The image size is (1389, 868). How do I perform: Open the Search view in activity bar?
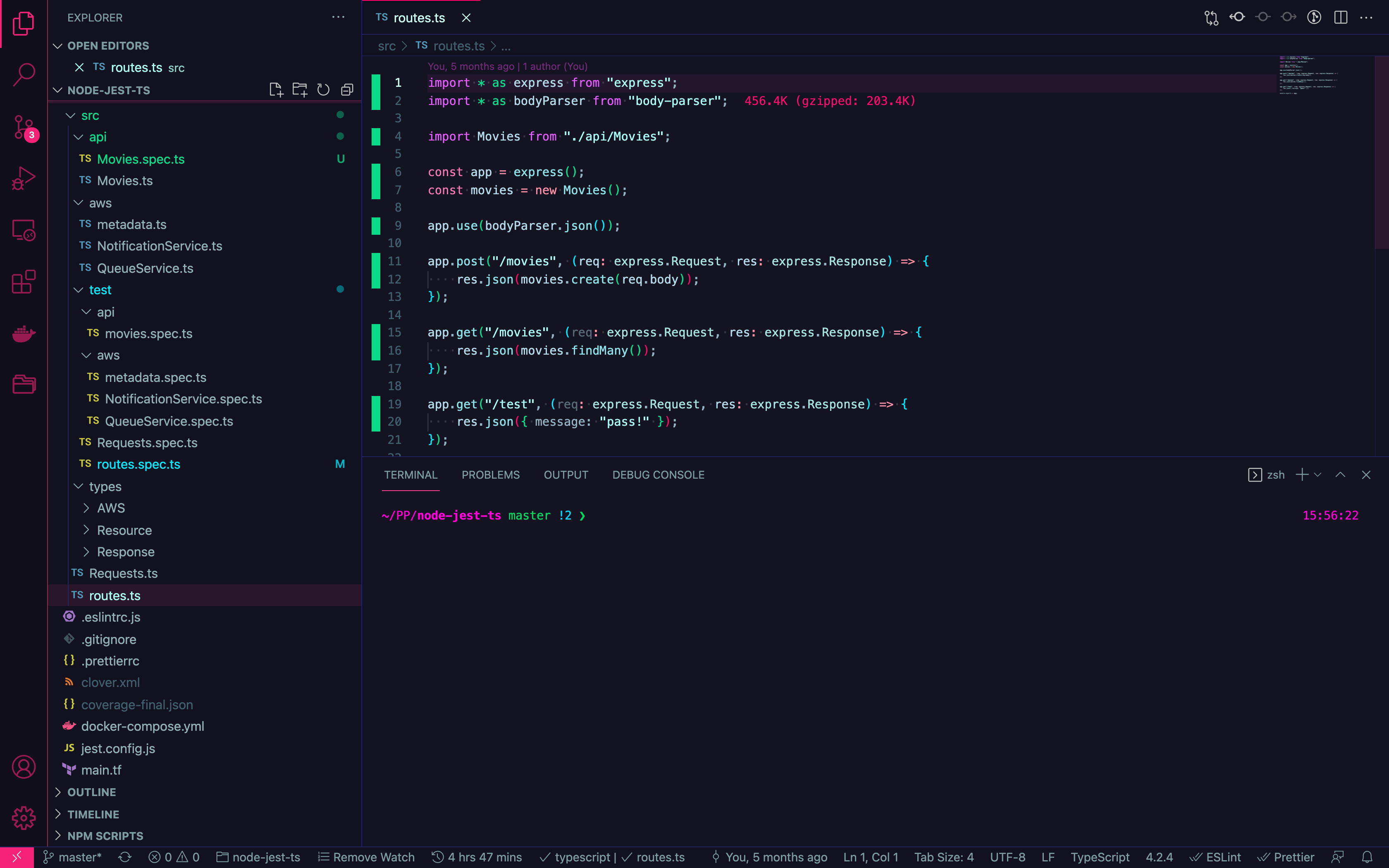click(x=24, y=75)
